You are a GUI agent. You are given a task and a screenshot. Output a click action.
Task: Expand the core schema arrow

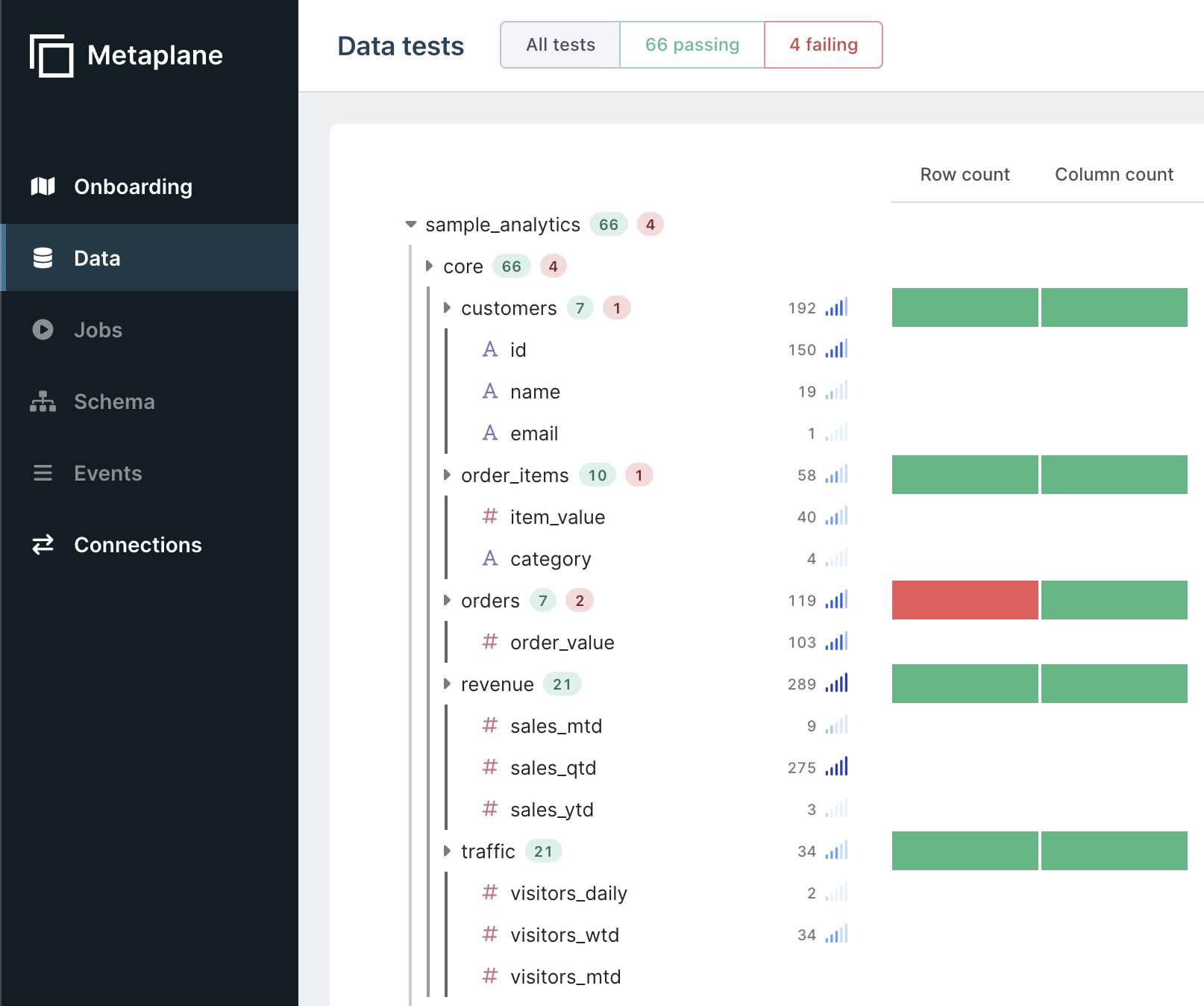[429, 266]
